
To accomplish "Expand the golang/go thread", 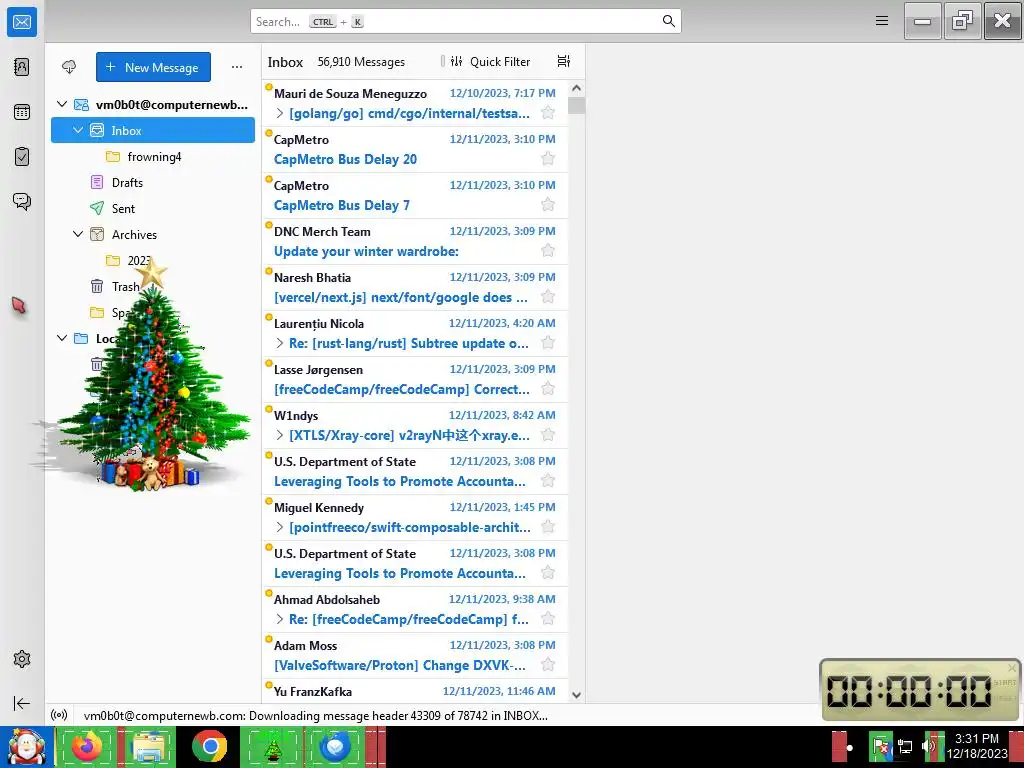I will pyautogui.click(x=280, y=113).
